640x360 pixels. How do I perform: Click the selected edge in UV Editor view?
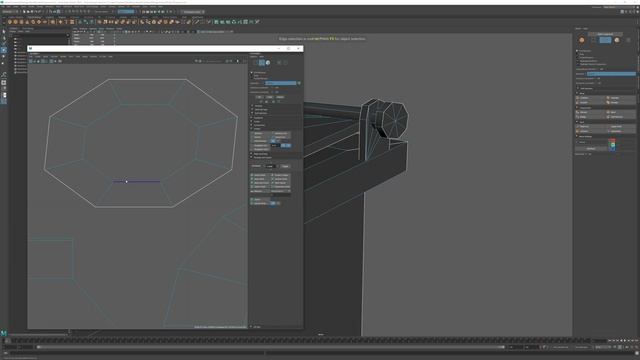click(x=136, y=181)
